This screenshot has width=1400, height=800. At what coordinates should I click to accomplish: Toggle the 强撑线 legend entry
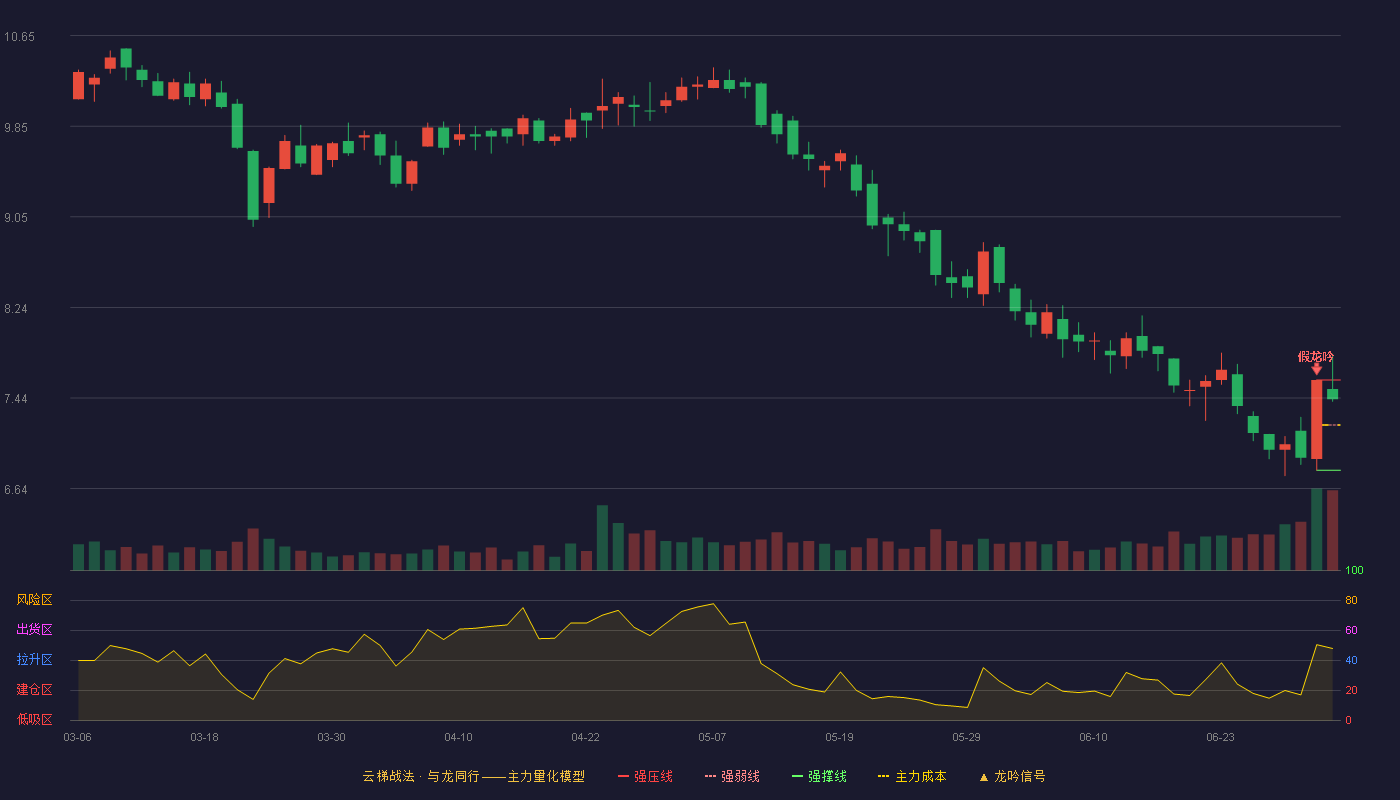tap(819, 776)
